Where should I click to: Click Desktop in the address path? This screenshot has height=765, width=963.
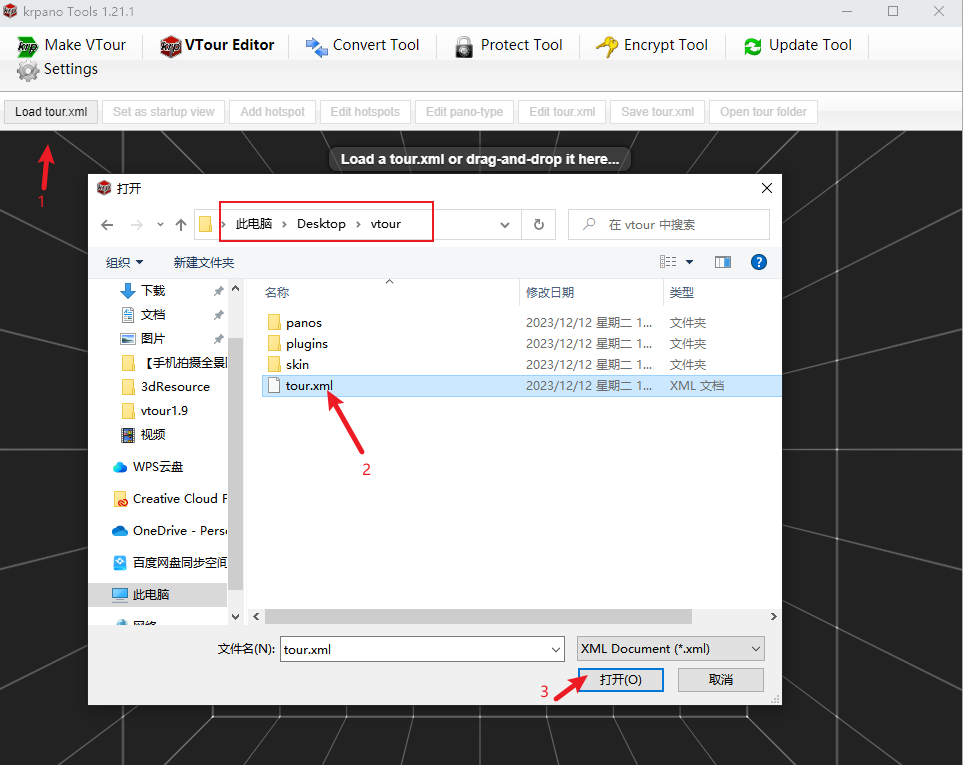tap(321, 224)
